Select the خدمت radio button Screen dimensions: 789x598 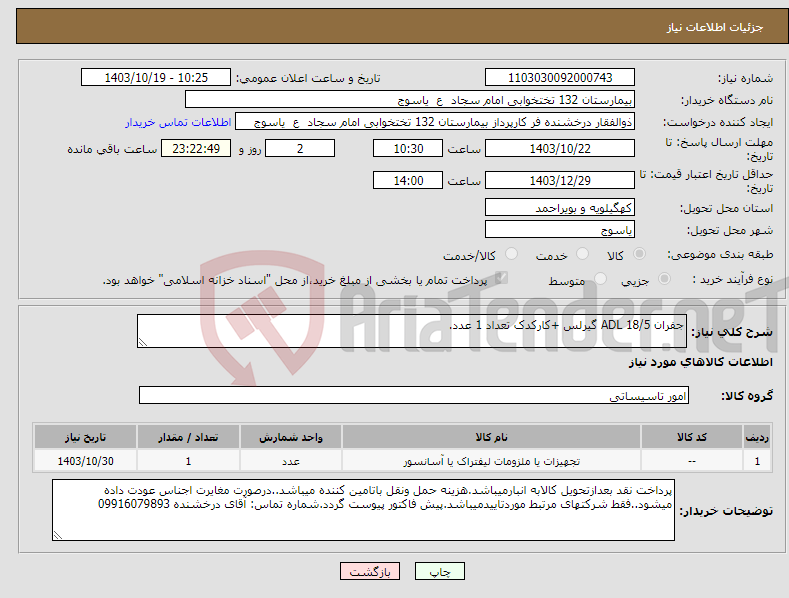[582, 254]
